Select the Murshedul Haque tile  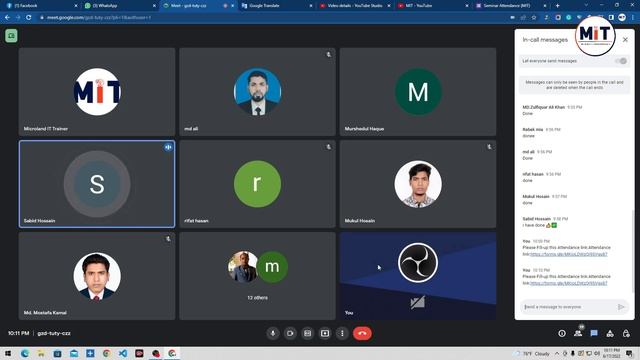[418, 92]
